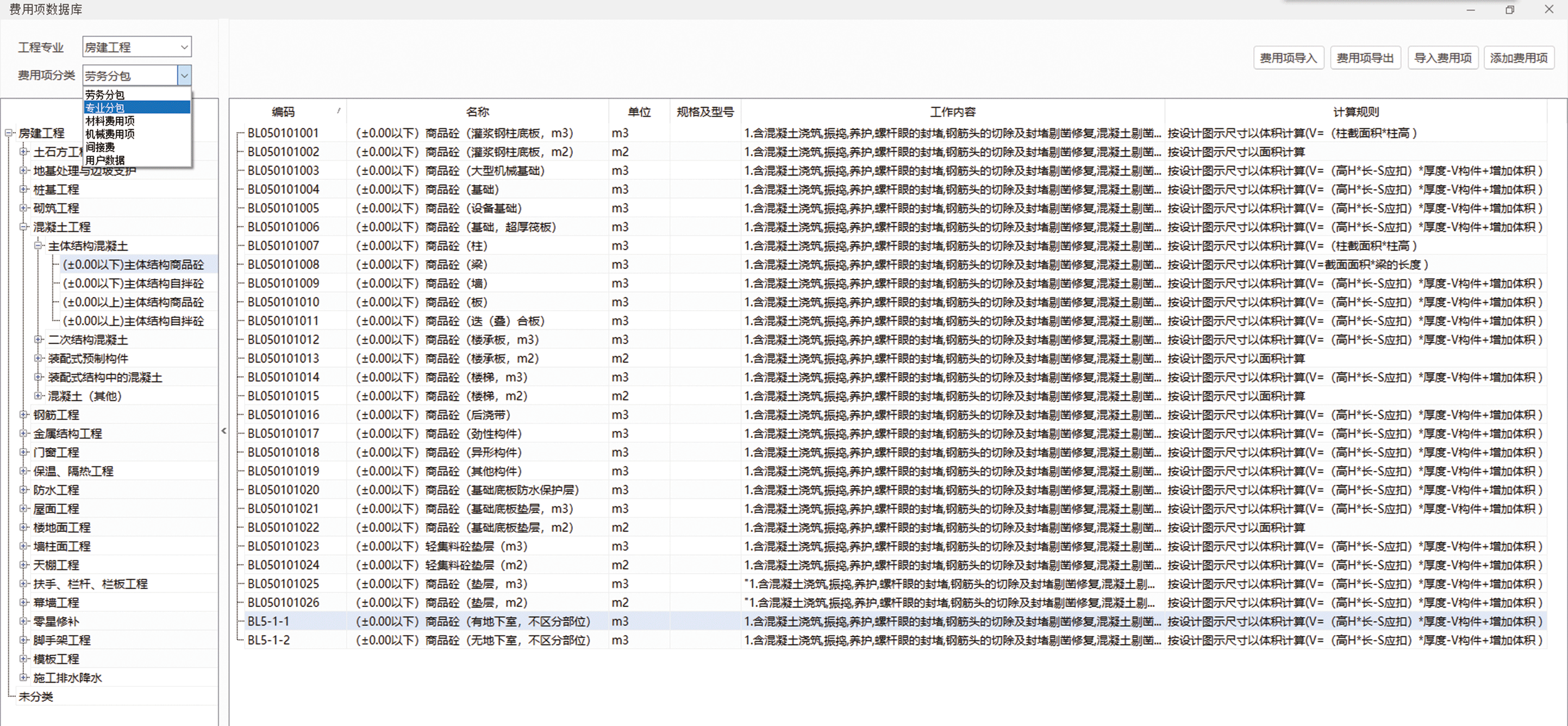Screen dimensions: 1568x726
Task: Select 脚手架工程 tree item
Action: (61, 640)
